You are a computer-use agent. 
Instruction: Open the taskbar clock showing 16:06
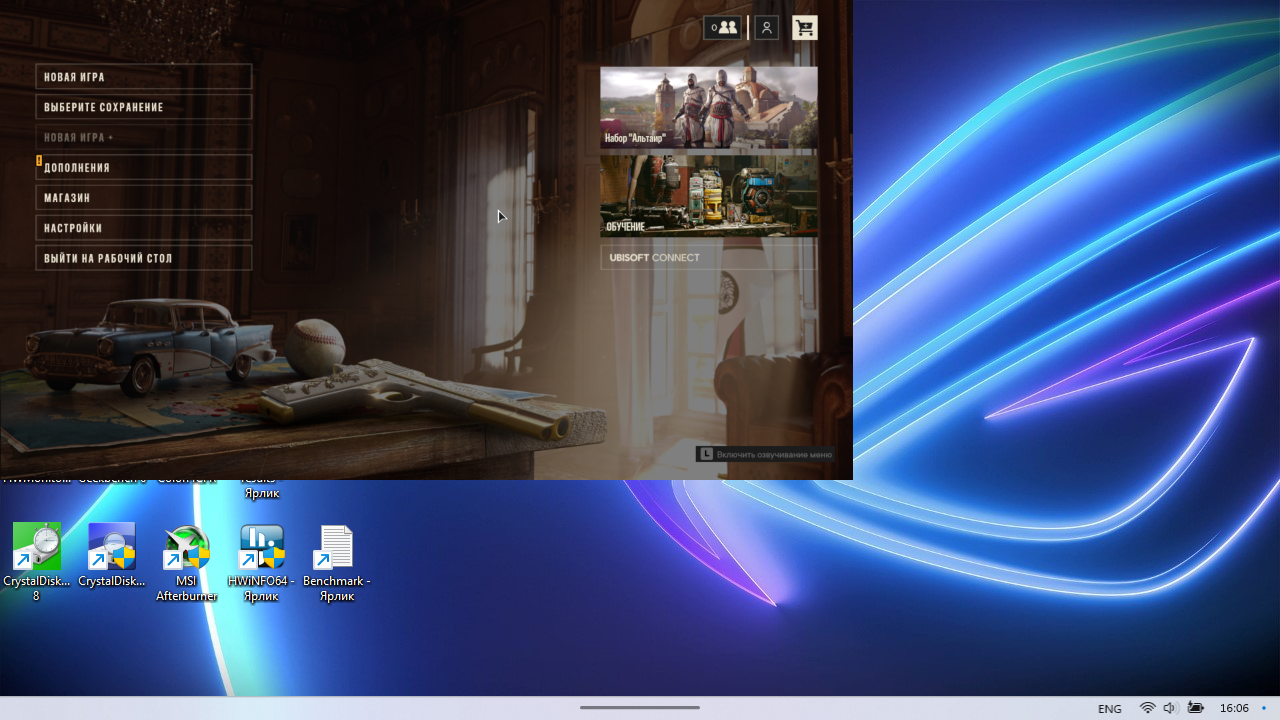click(1234, 708)
